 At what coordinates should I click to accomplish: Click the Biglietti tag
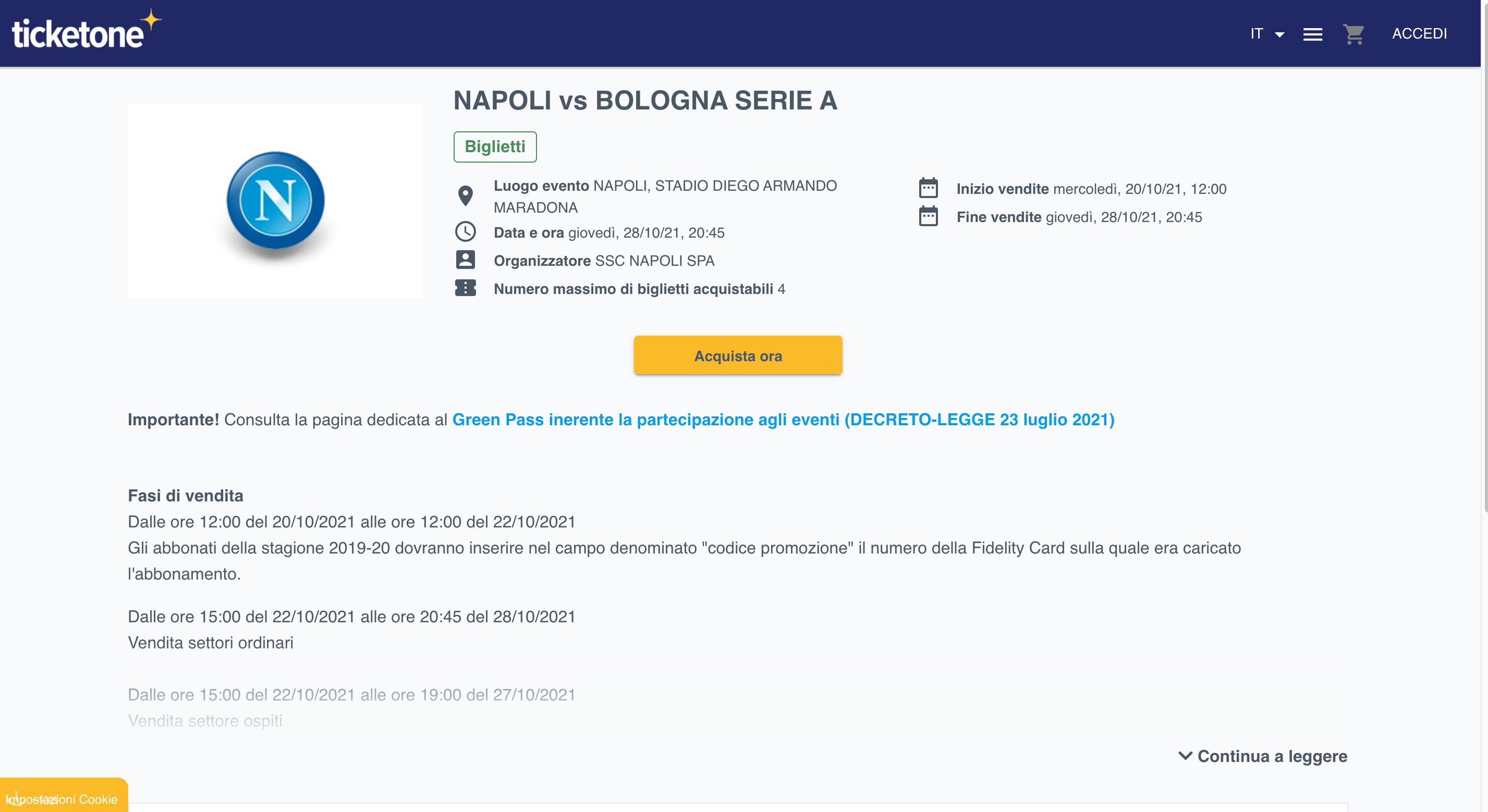point(494,146)
